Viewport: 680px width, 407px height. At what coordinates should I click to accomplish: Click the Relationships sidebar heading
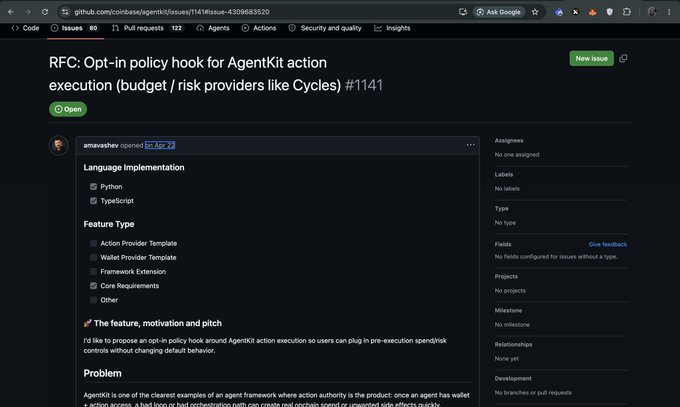pos(513,345)
